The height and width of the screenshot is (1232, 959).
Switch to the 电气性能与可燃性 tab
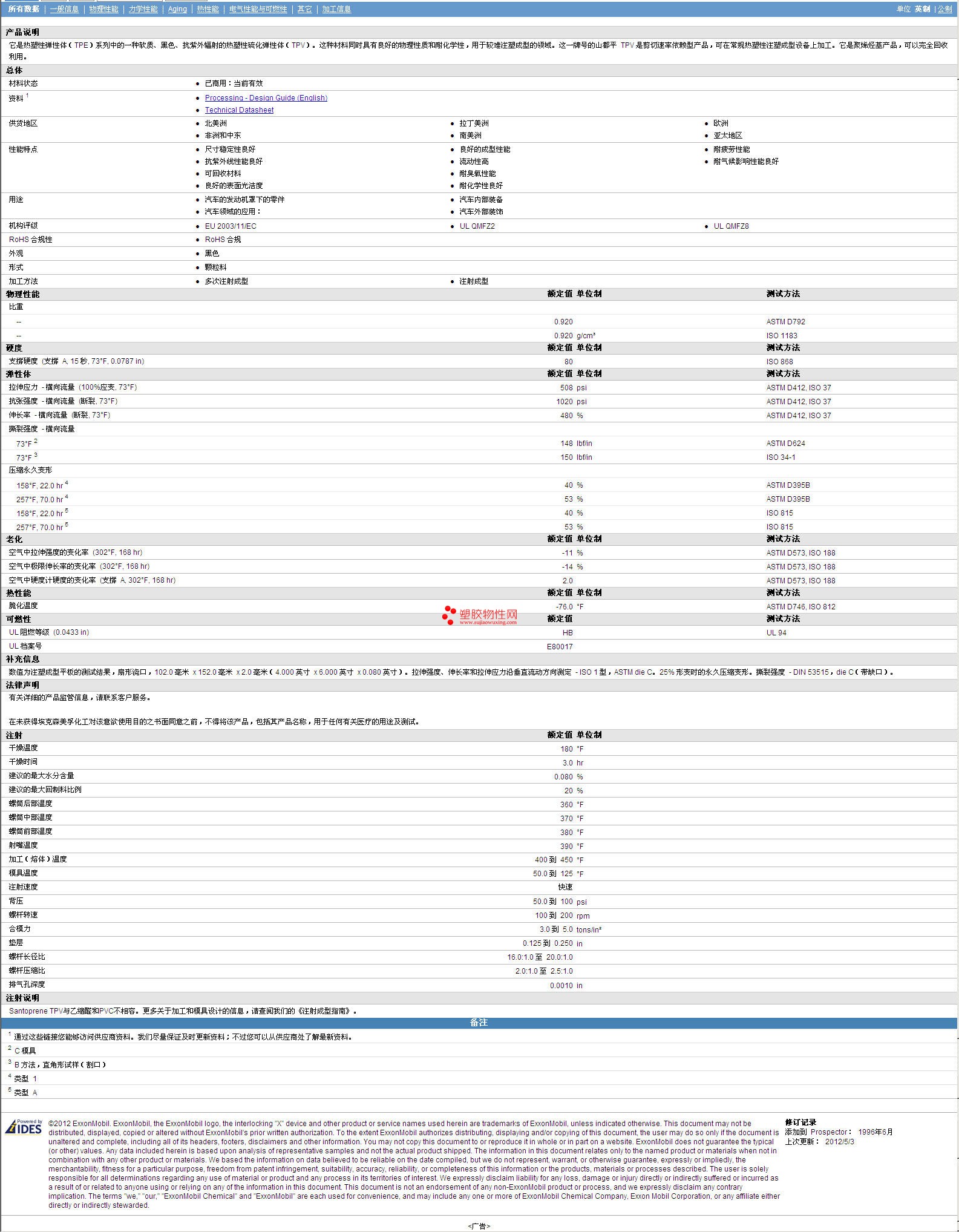pyautogui.click(x=258, y=9)
